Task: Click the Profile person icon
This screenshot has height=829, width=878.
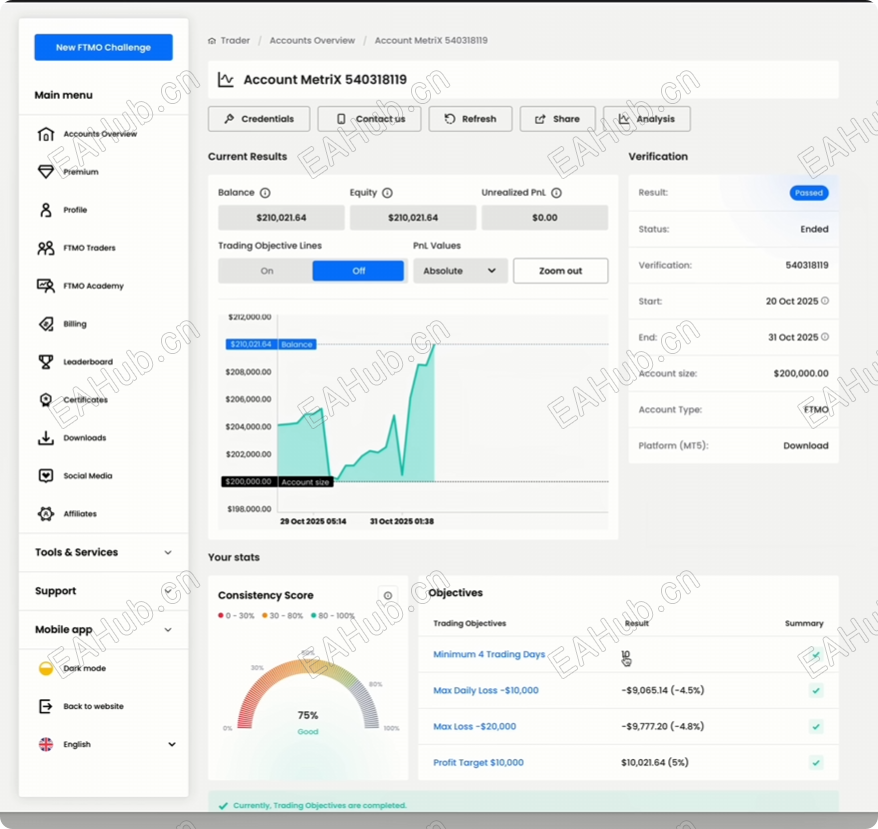Action: tap(46, 209)
